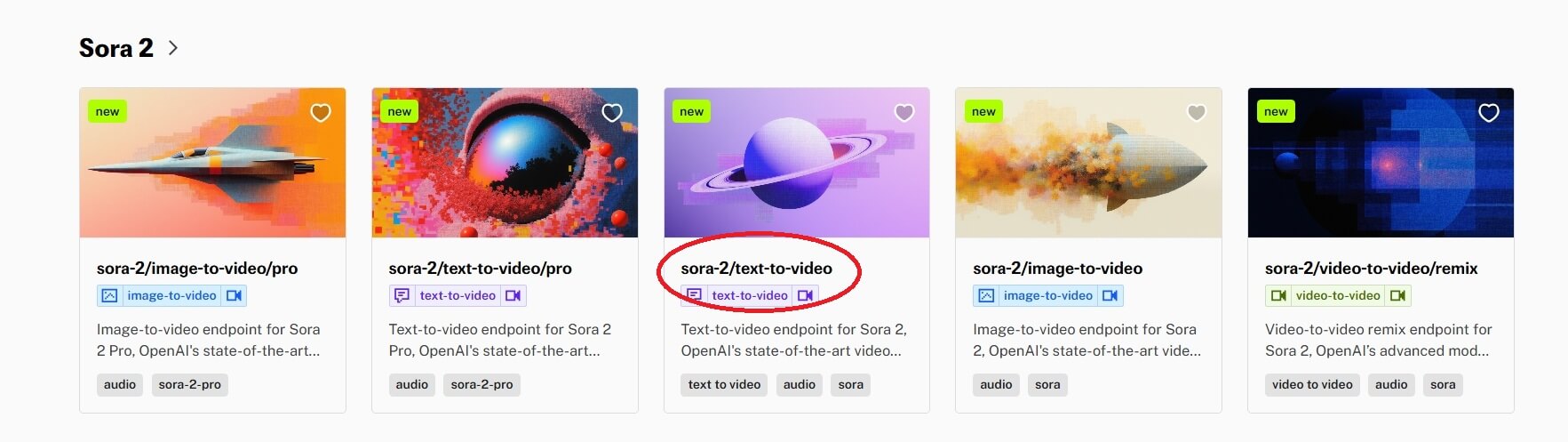Image resolution: width=1568 pixels, height=442 pixels.
Task: Open the jet plane thumbnail
Action: 212,163
